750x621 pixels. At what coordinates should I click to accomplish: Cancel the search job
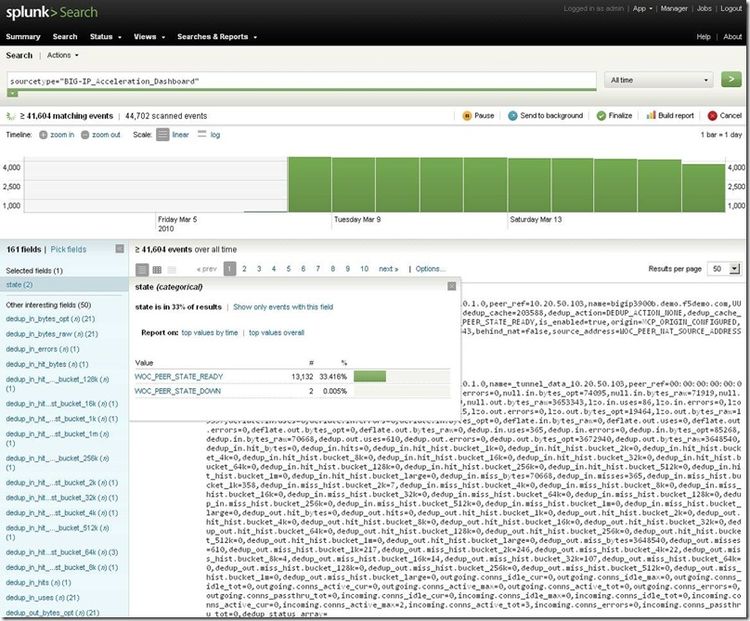point(712,116)
